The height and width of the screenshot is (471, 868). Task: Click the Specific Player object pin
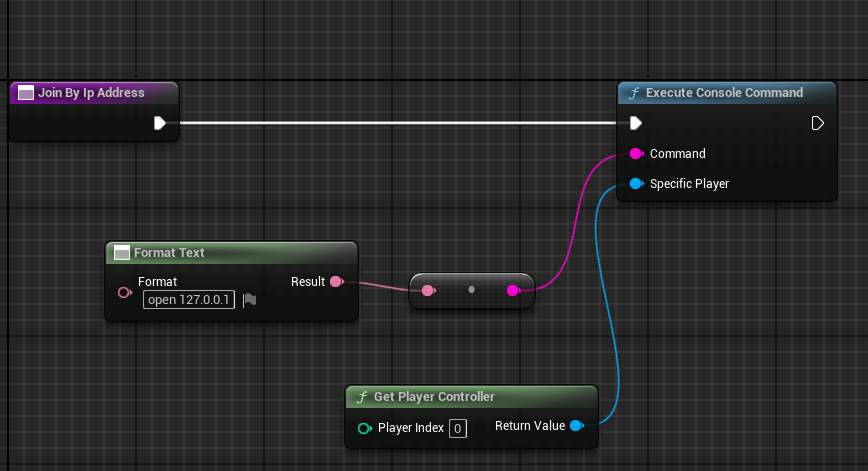tap(637, 183)
